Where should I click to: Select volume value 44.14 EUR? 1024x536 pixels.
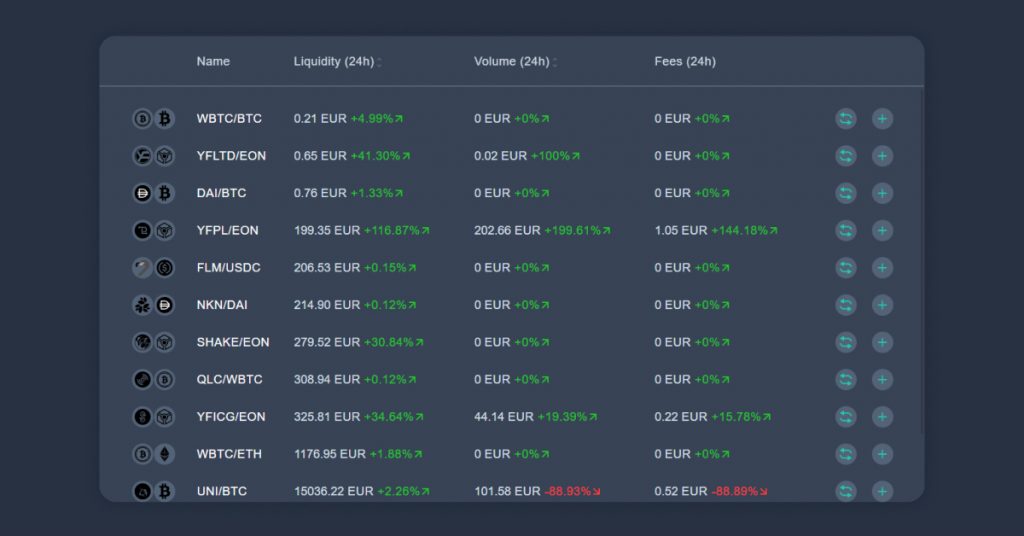504,417
